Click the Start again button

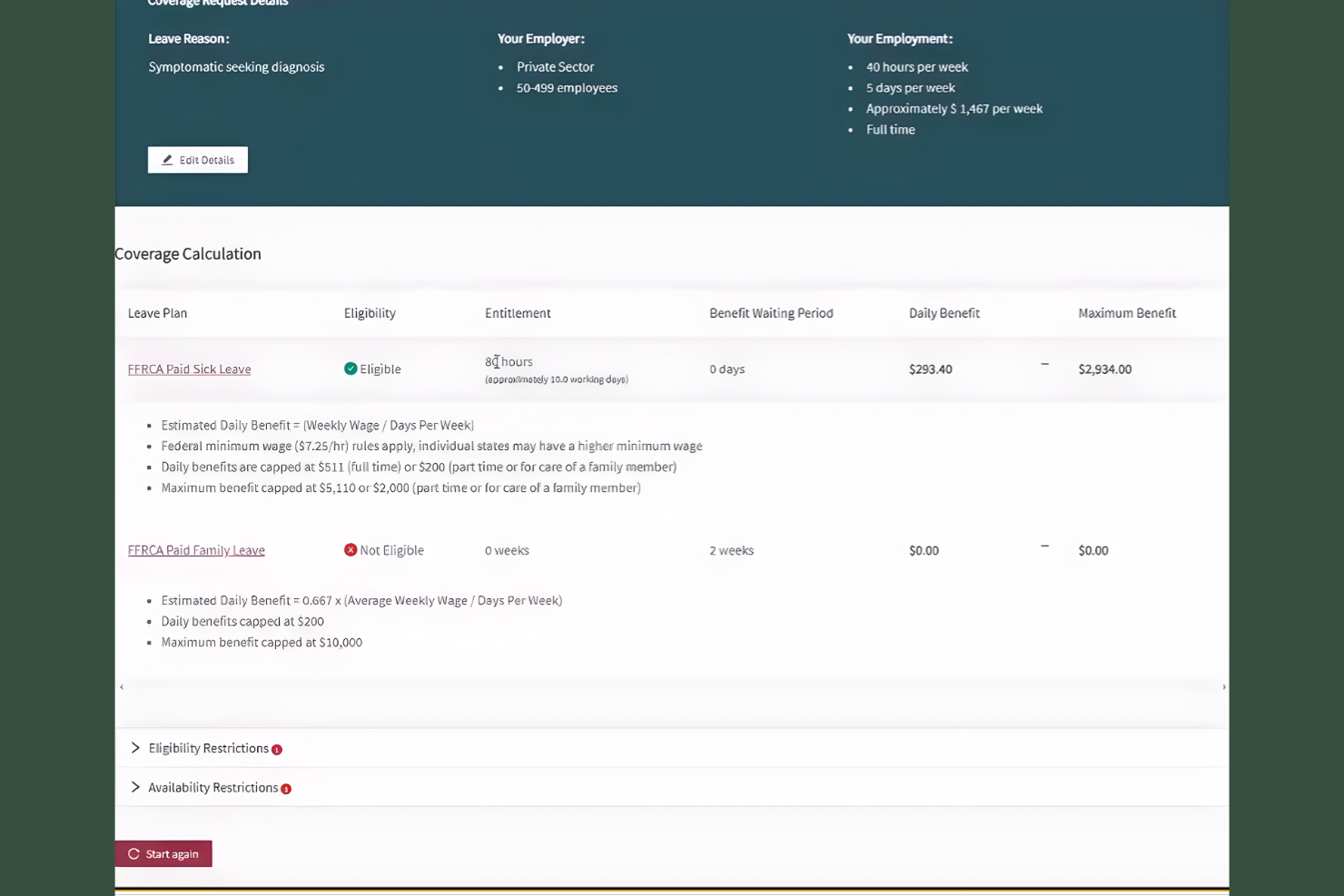pyautogui.click(x=163, y=853)
